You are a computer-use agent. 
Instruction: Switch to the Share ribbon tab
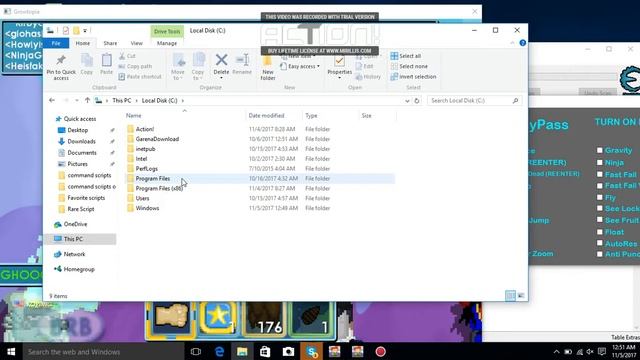110,43
